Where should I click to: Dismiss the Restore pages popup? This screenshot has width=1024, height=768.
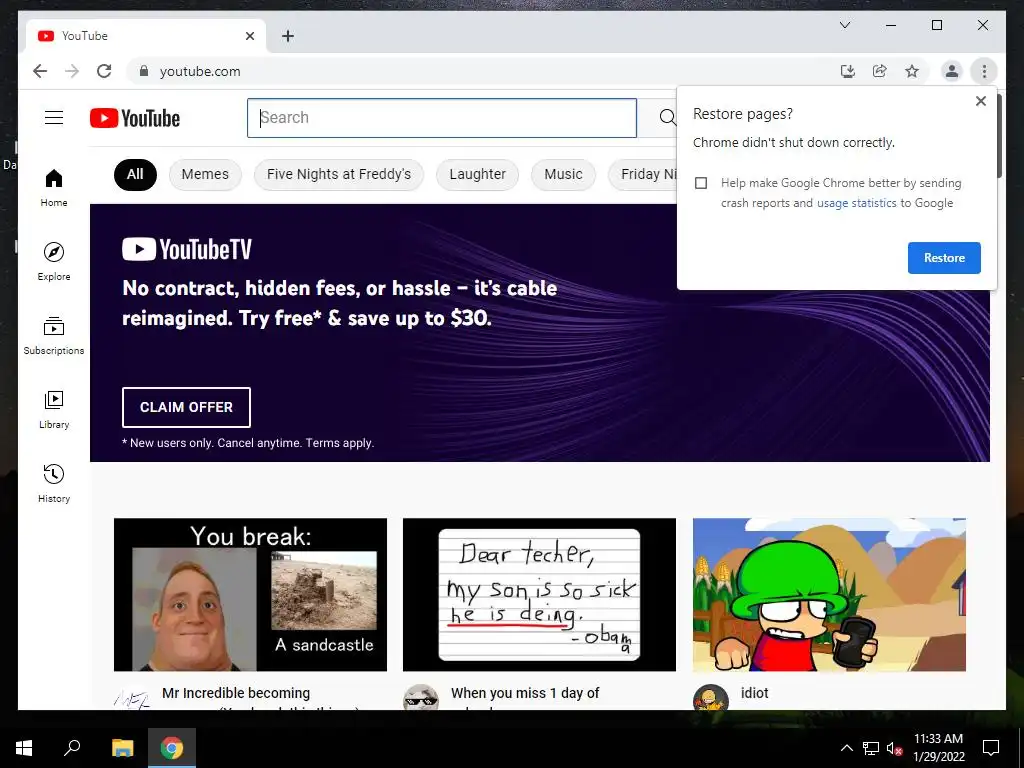coord(980,101)
